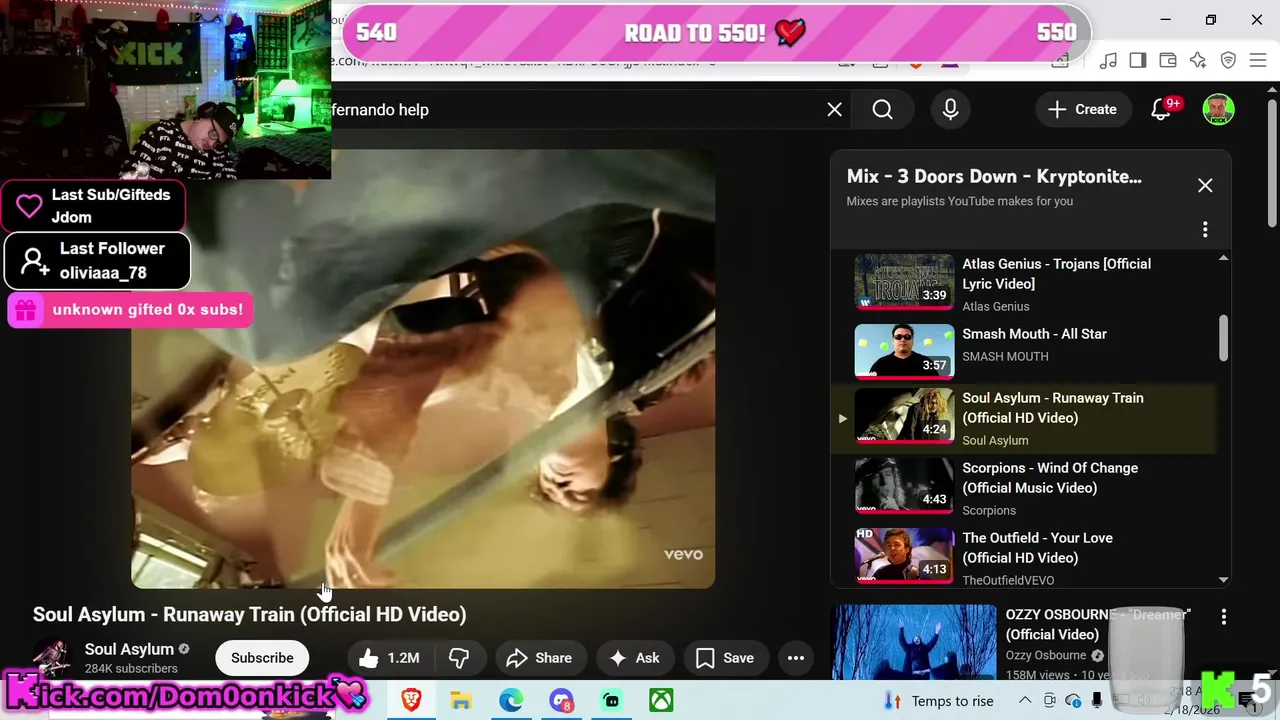Open Streamlabs icon in the taskbar
Image resolution: width=1280 pixels, height=720 pixels.
point(611,700)
